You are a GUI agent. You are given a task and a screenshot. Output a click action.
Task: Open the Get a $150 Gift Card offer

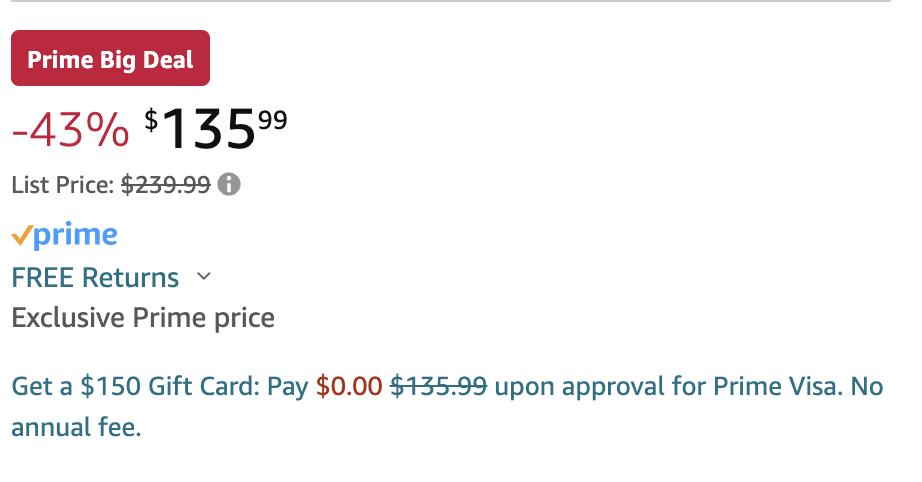[x=447, y=407]
